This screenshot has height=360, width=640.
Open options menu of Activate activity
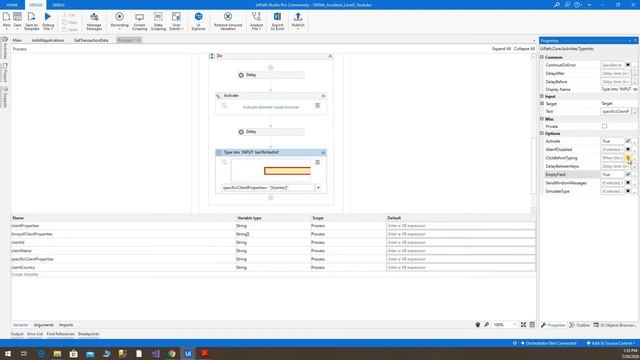coord(318,106)
